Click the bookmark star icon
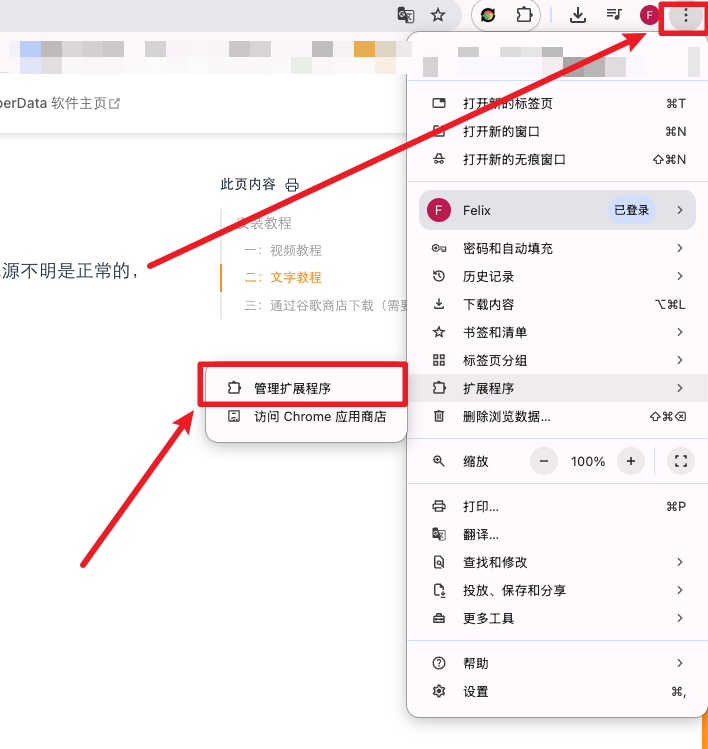This screenshot has width=708, height=749. coord(437,15)
